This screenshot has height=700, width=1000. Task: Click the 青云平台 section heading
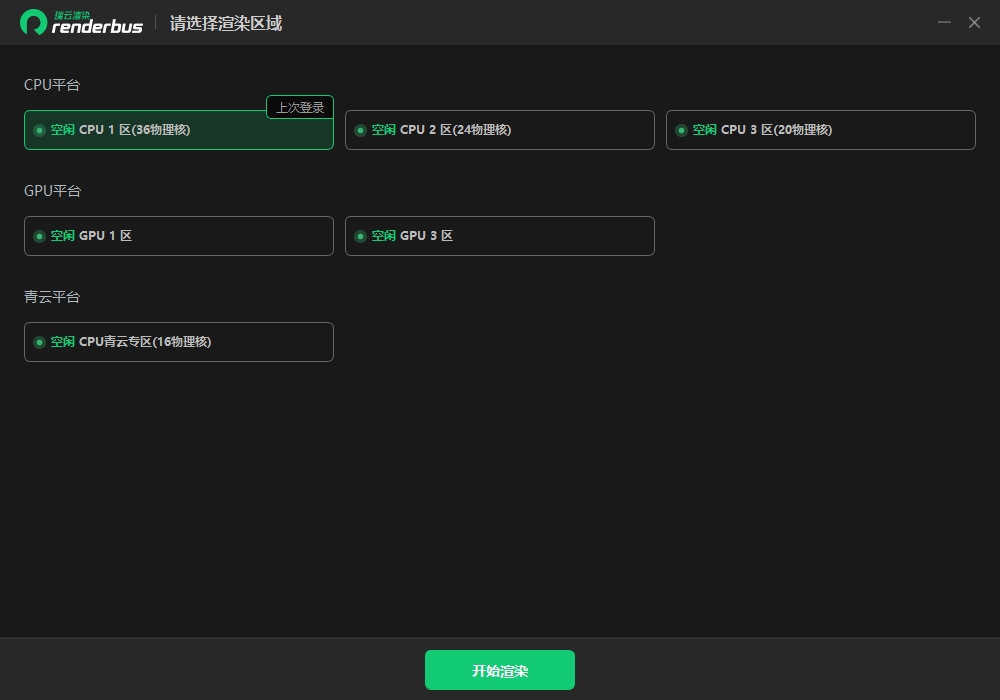tap(52, 296)
